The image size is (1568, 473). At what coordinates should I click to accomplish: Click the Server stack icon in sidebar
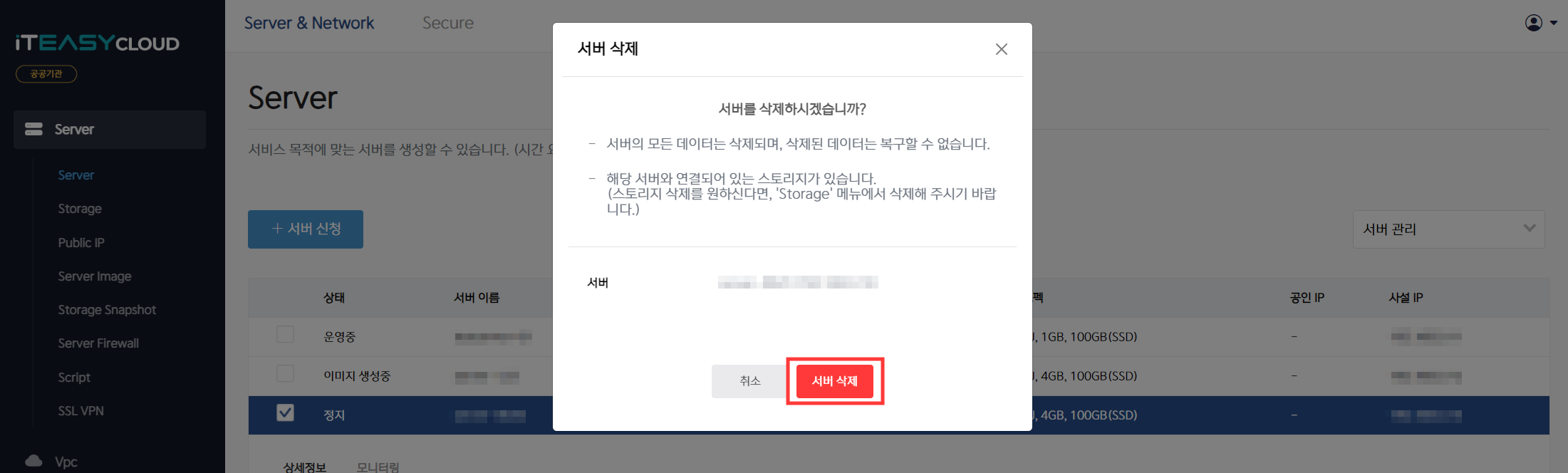pos(33,129)
